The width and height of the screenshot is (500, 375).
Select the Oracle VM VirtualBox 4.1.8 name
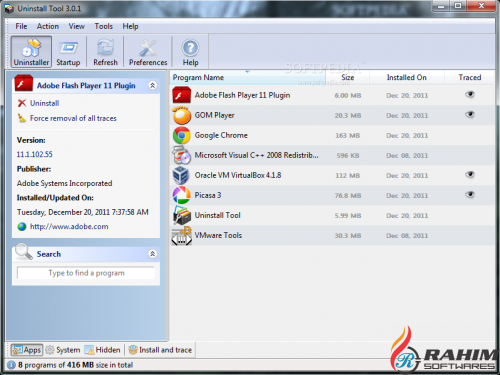(x=238, y=175)
